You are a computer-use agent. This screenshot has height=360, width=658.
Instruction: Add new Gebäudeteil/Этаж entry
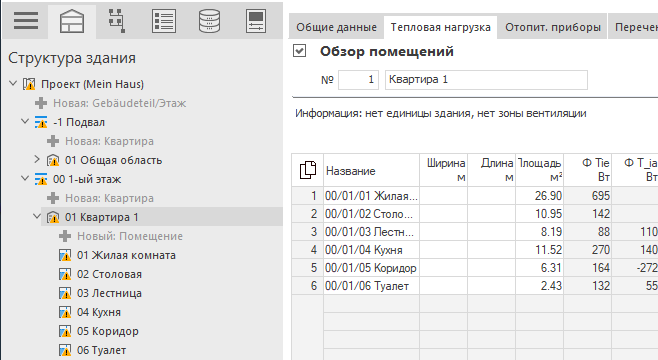tap(119, 103)
